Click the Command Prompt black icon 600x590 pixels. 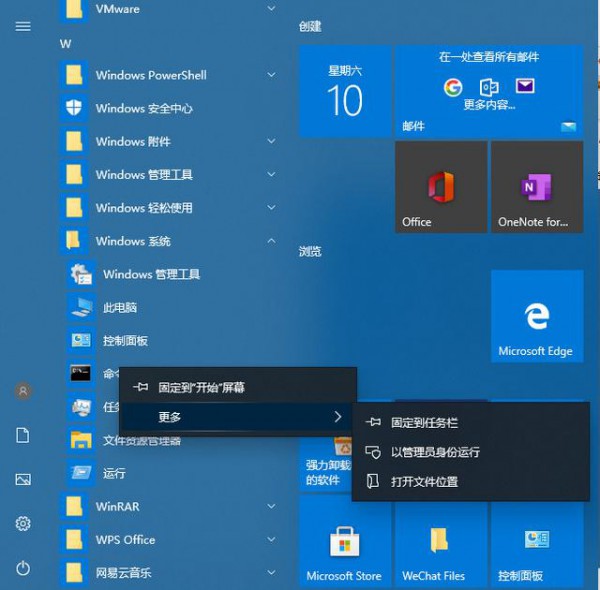pyautogui.click(x=81, y=373)
